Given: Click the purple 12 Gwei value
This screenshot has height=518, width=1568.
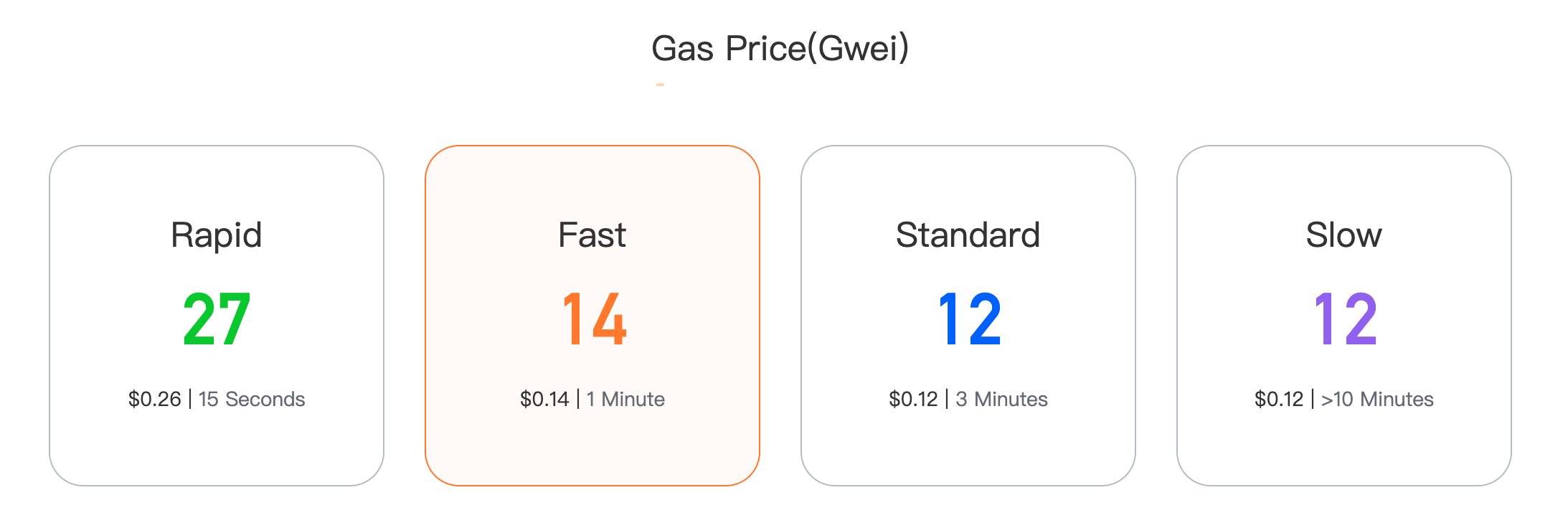Looking at the screenshot, I should pos(1345,319).
